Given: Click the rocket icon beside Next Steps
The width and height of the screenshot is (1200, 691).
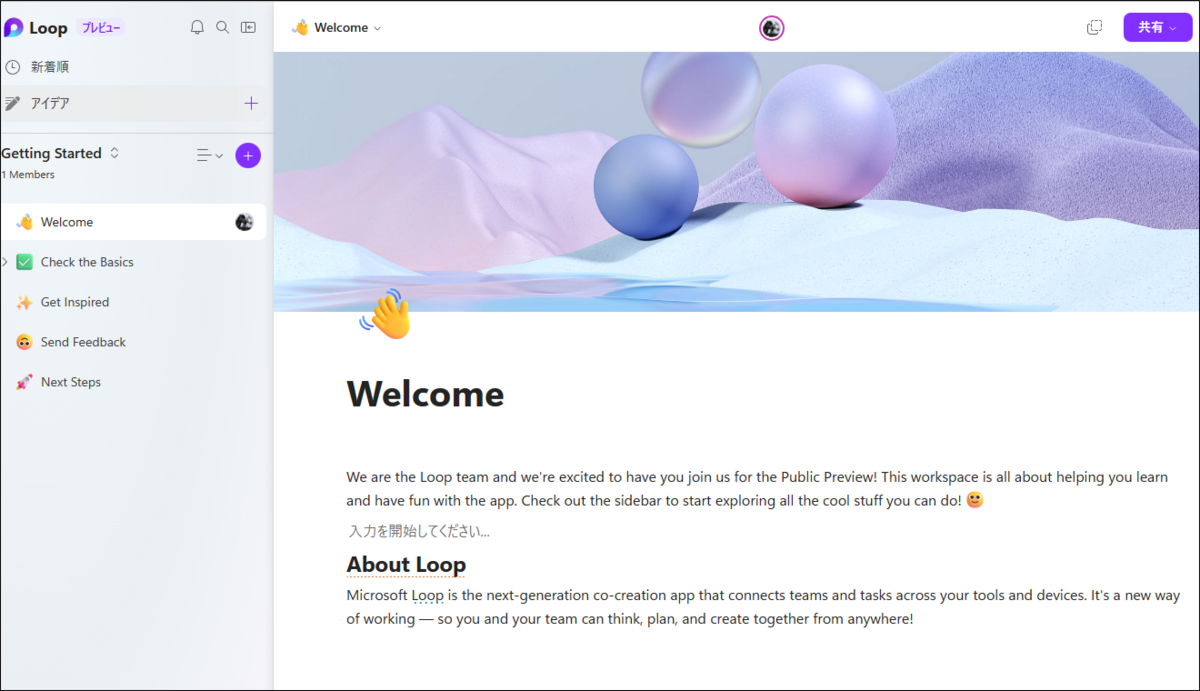Looking at the screenshot, I should pyautogui.click(x=25, y=382).
